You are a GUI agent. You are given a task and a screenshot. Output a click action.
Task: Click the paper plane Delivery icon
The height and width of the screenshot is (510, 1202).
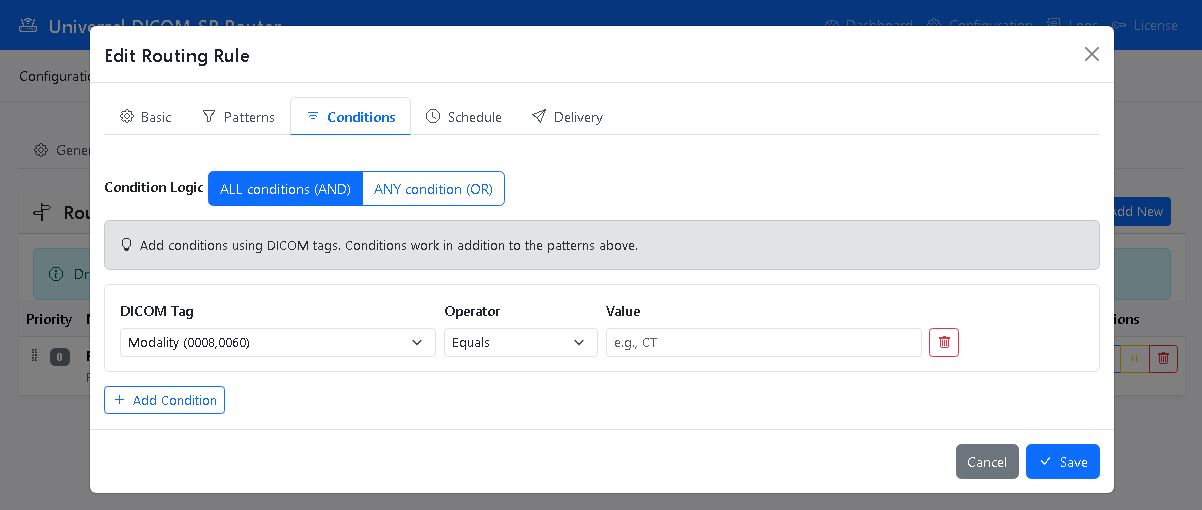539,117
